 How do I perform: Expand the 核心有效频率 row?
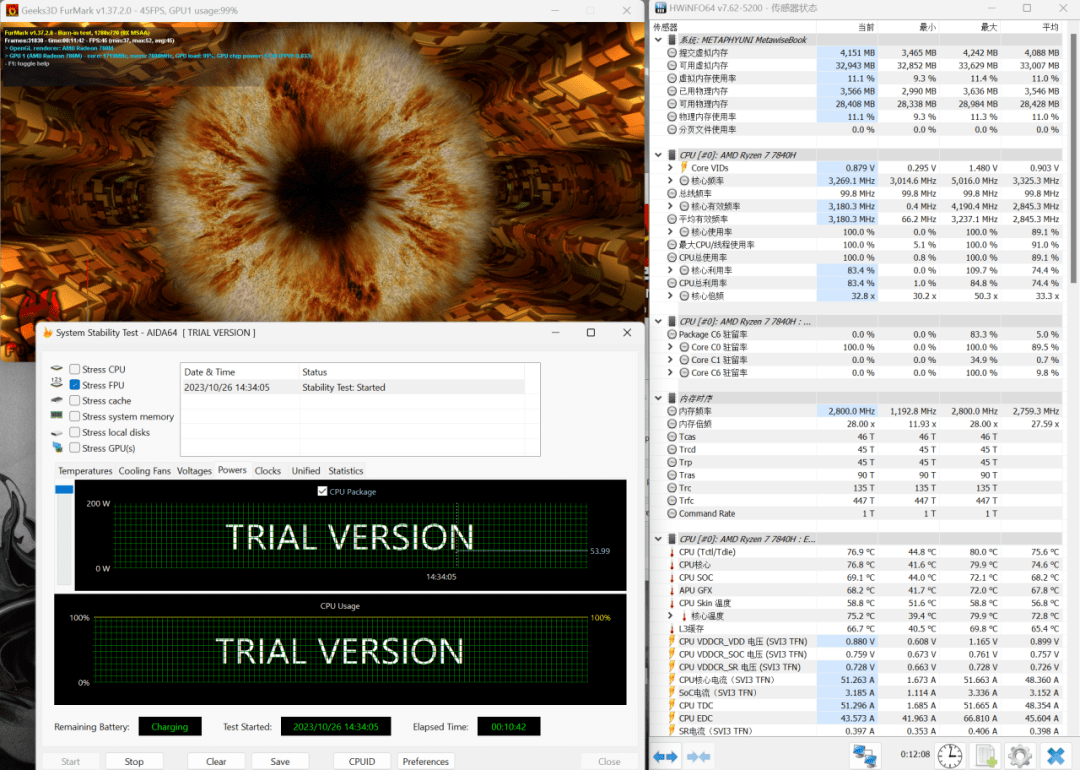(x=670, y=206)
